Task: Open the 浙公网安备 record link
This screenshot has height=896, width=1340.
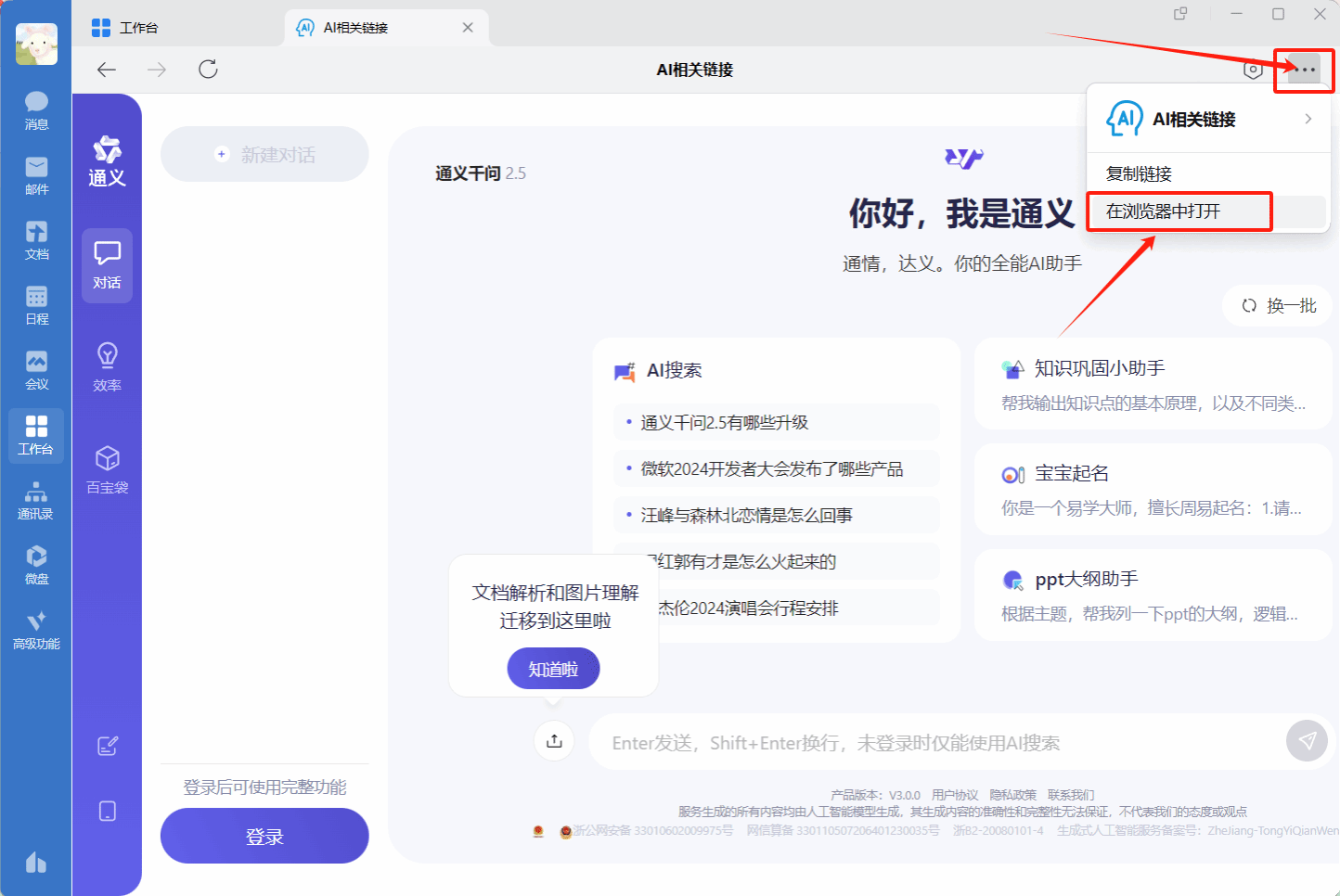Action: tap(652, 830)
